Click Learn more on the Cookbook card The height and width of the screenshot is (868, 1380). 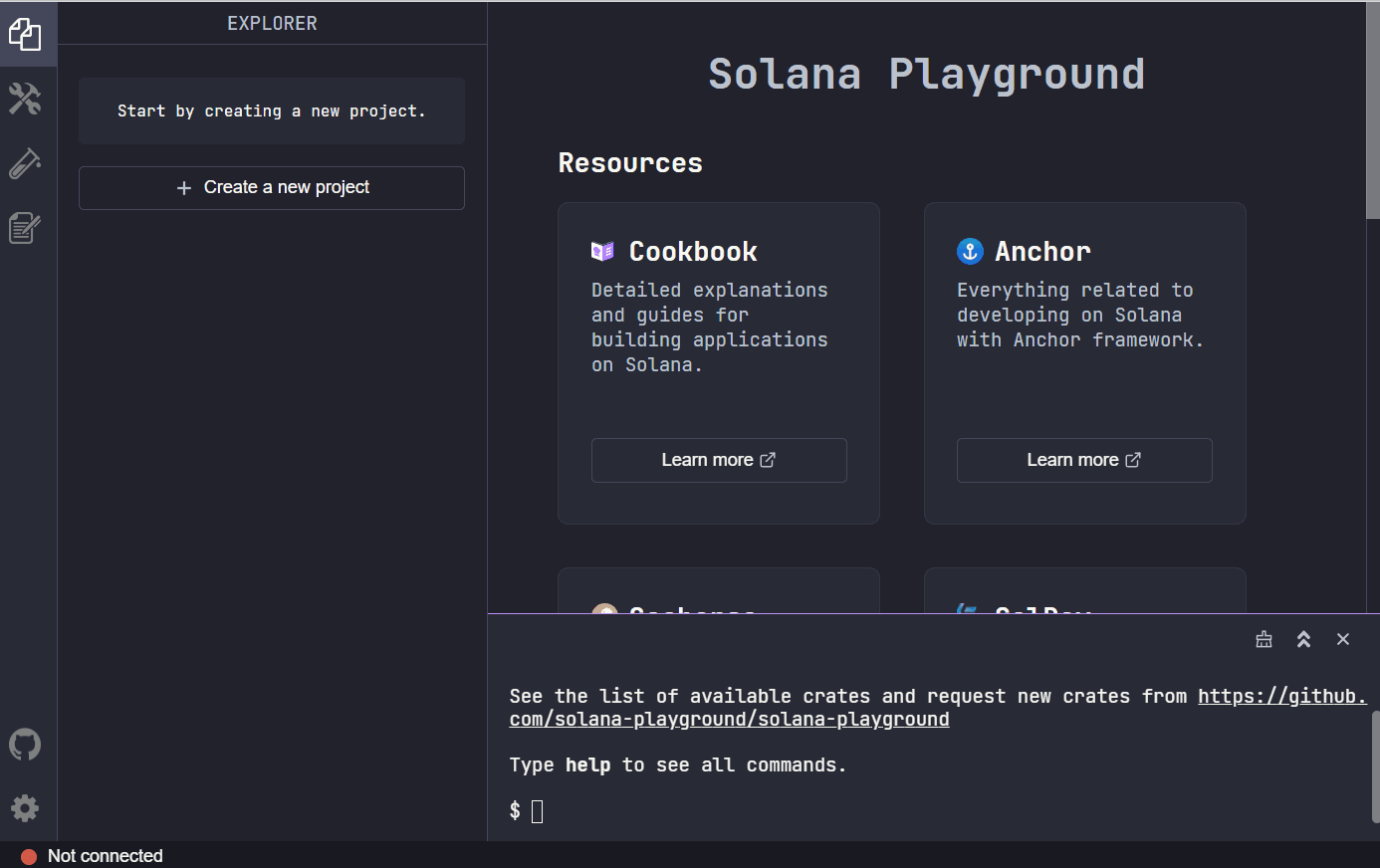(718, 460)
